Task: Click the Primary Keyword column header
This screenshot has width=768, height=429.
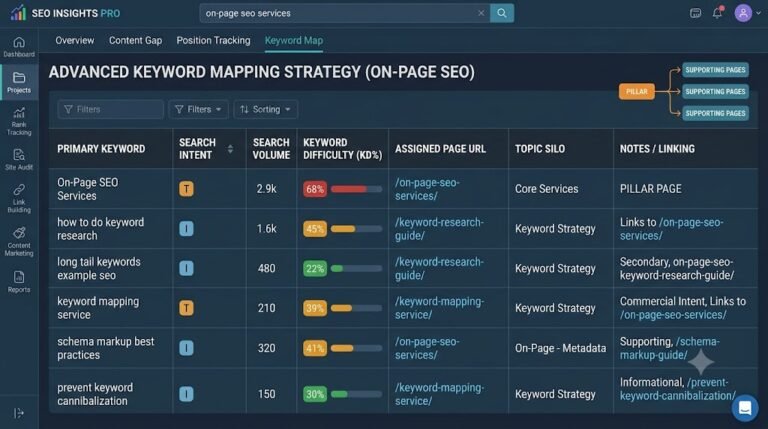Action: [x=101, y=149]
